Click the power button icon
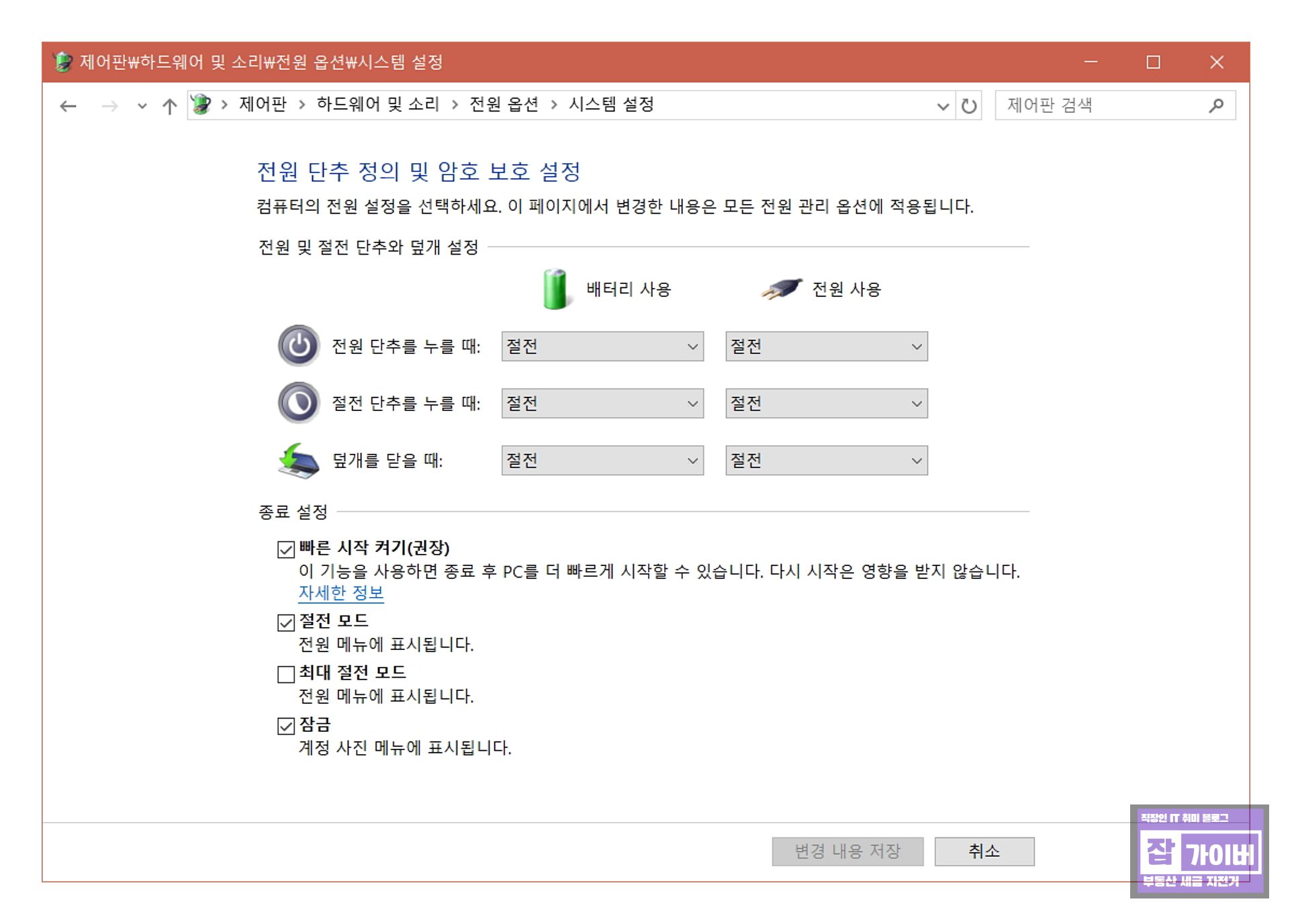Image resolution: width=1292 pixels, height=924 pixels. pyautogui.click(x=297, y=346)
